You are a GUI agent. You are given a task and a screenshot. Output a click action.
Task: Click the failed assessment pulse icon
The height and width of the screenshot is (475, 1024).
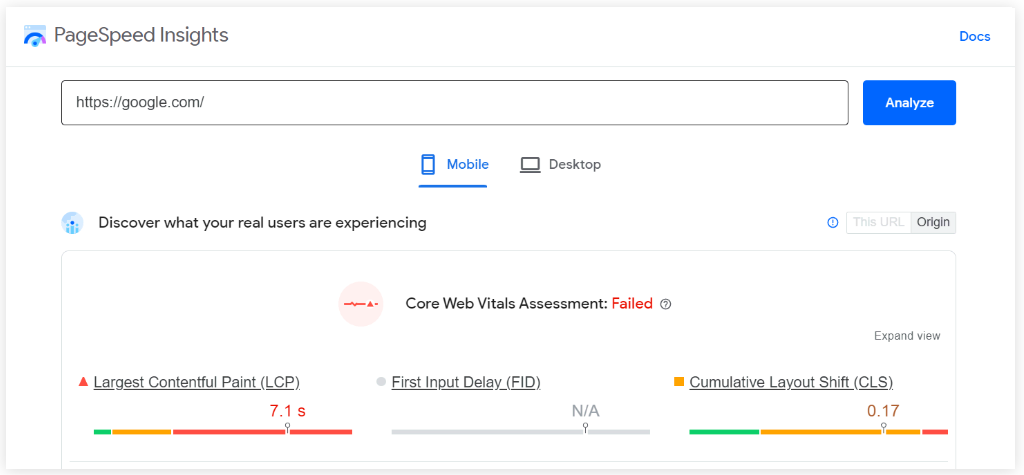point(360,304)
